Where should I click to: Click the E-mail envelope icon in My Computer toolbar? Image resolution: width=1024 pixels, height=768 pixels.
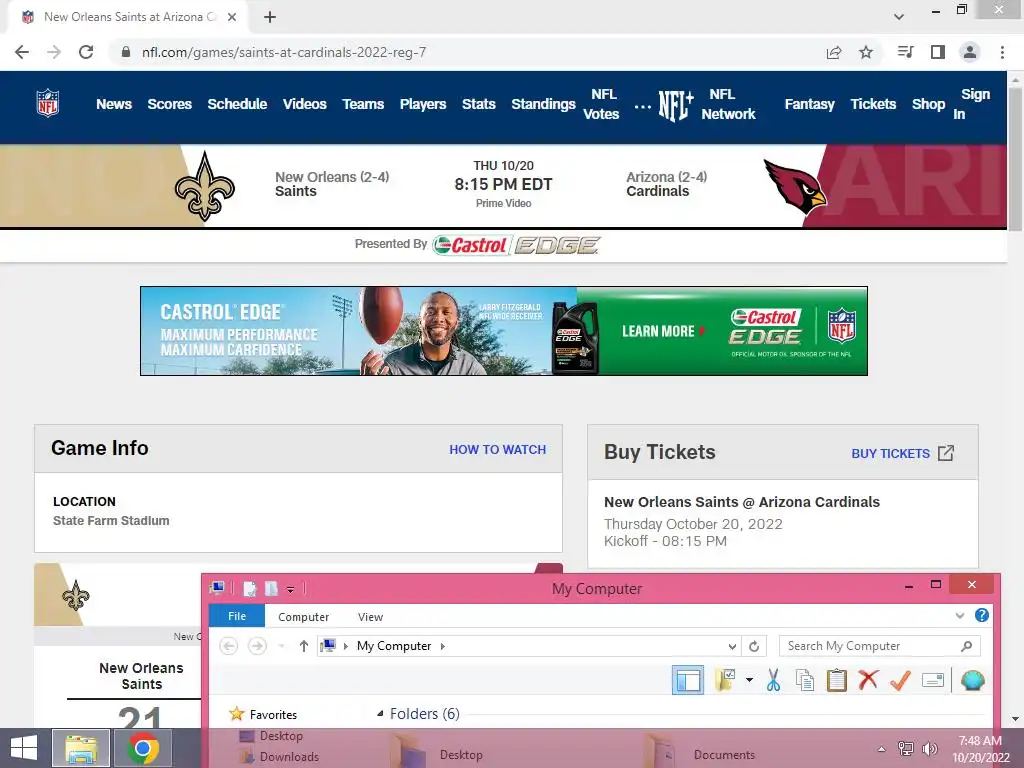(933, 680)
